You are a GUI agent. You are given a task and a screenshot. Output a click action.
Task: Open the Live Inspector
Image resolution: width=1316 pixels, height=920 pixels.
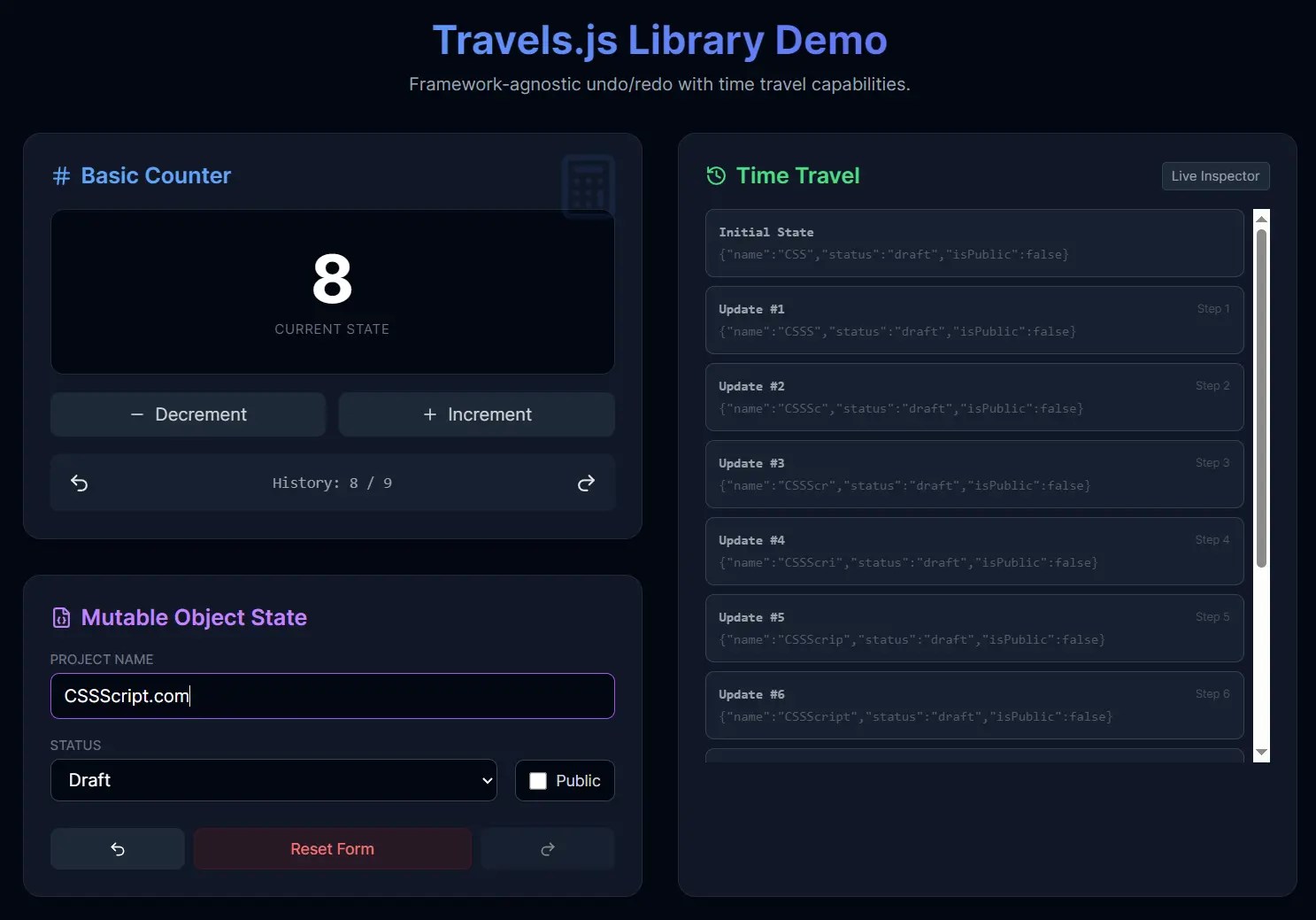click(1214, 175)
